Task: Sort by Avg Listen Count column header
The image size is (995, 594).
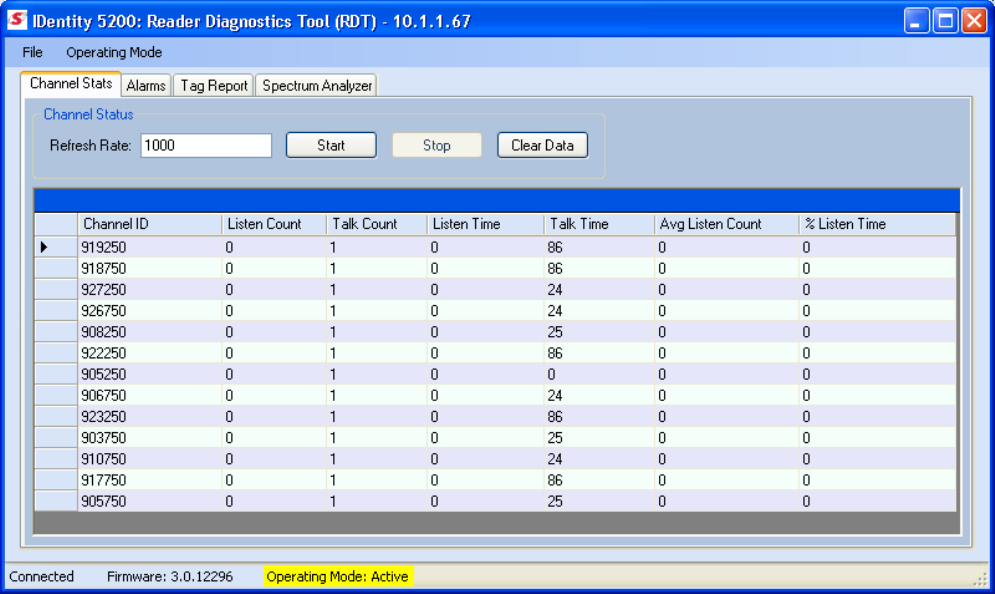Action: tap(727, 224)
